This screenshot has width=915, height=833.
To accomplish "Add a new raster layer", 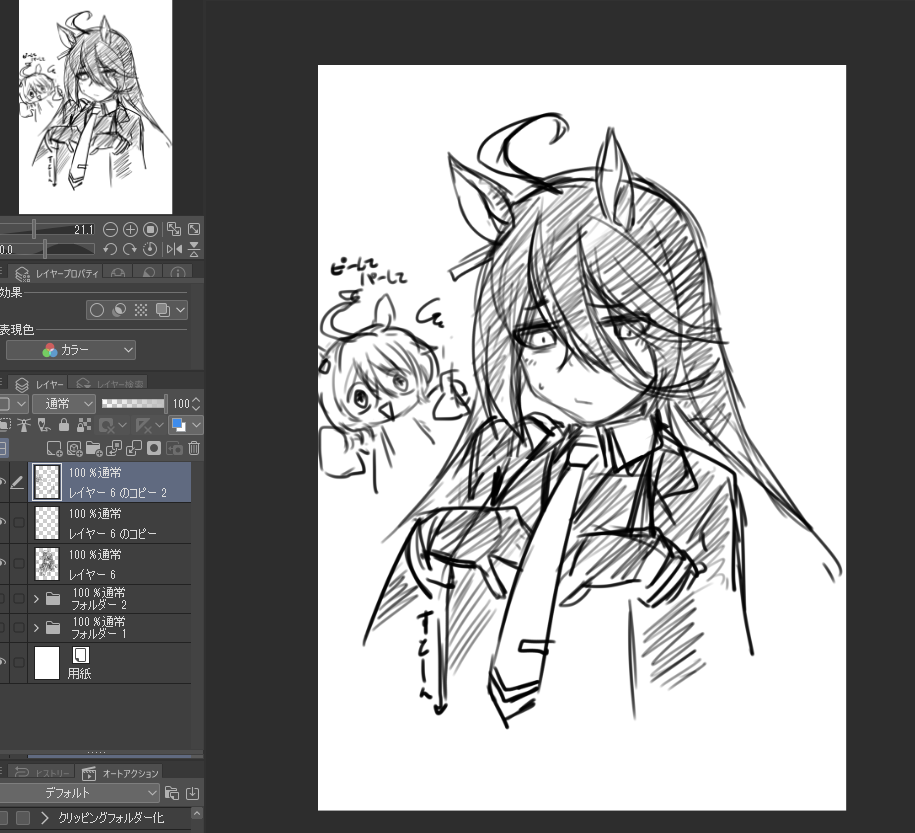I will pos(55,449).
